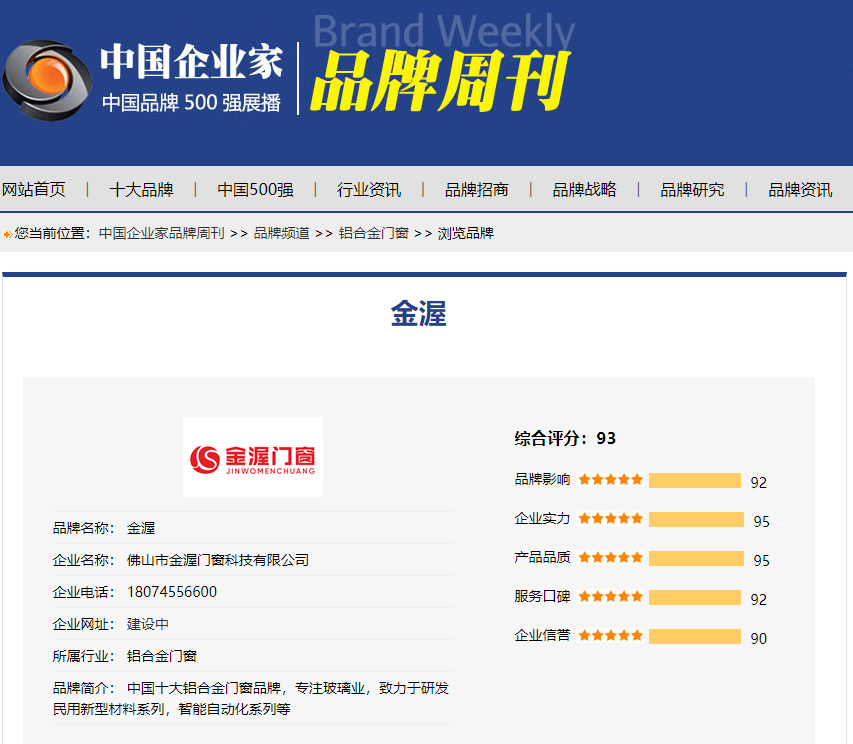Viewport: 853px width, 744px height.
Task: Click the 品牌影响 score bar
Action: [695, 480]
